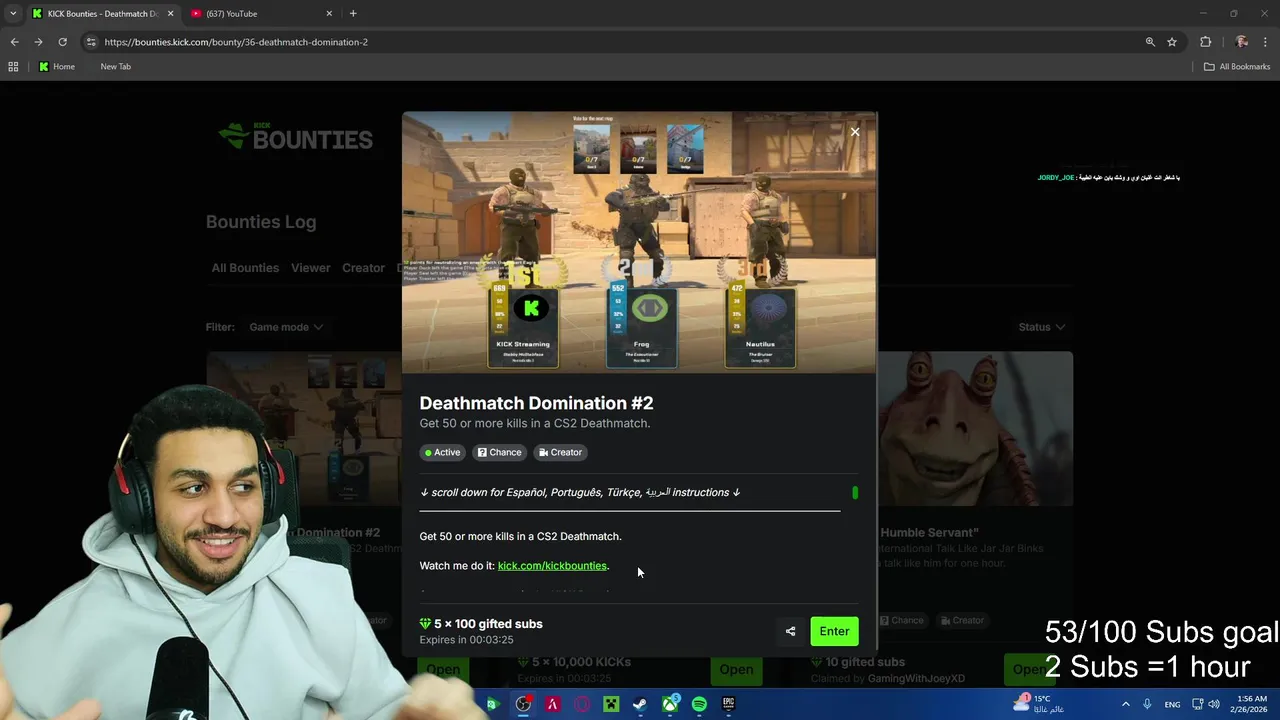Click the Chance tag in modal
Viewport: 1280px width, 720px height.
pyautogui.click(x=499, y=452)
